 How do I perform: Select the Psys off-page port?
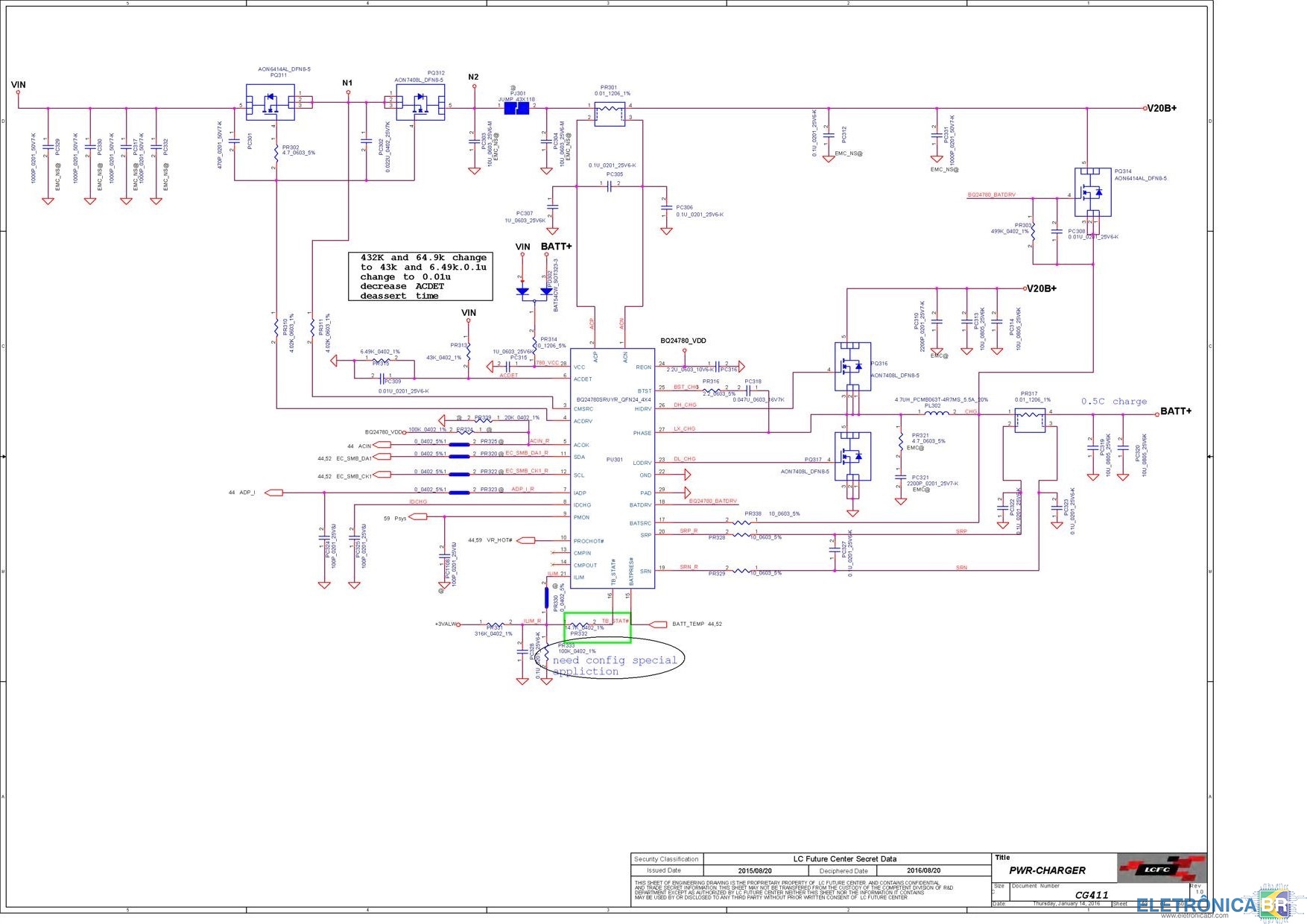418,516
